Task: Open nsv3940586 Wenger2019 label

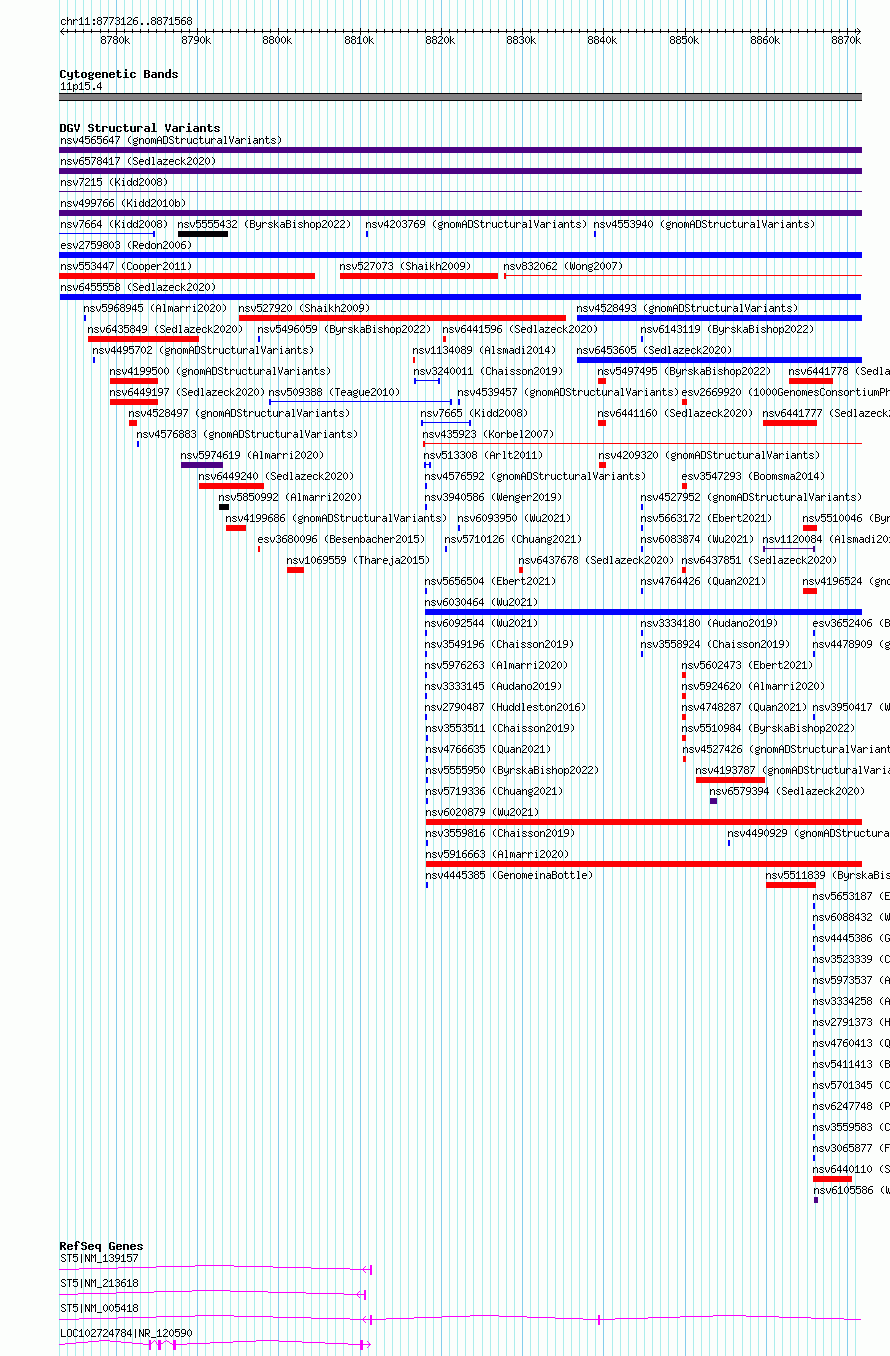Action: (x=494, y=497)
